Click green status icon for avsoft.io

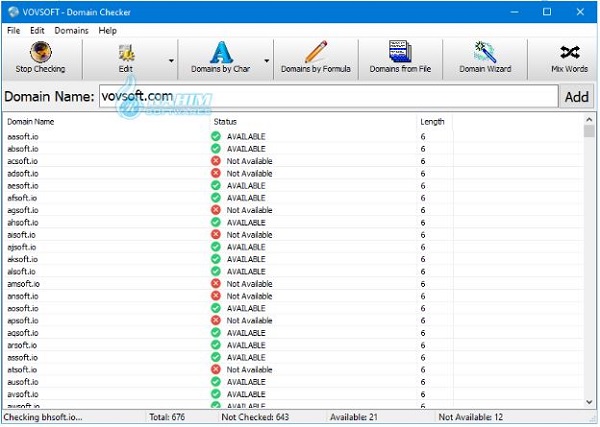pyautogui.click(x=216, y=394)
